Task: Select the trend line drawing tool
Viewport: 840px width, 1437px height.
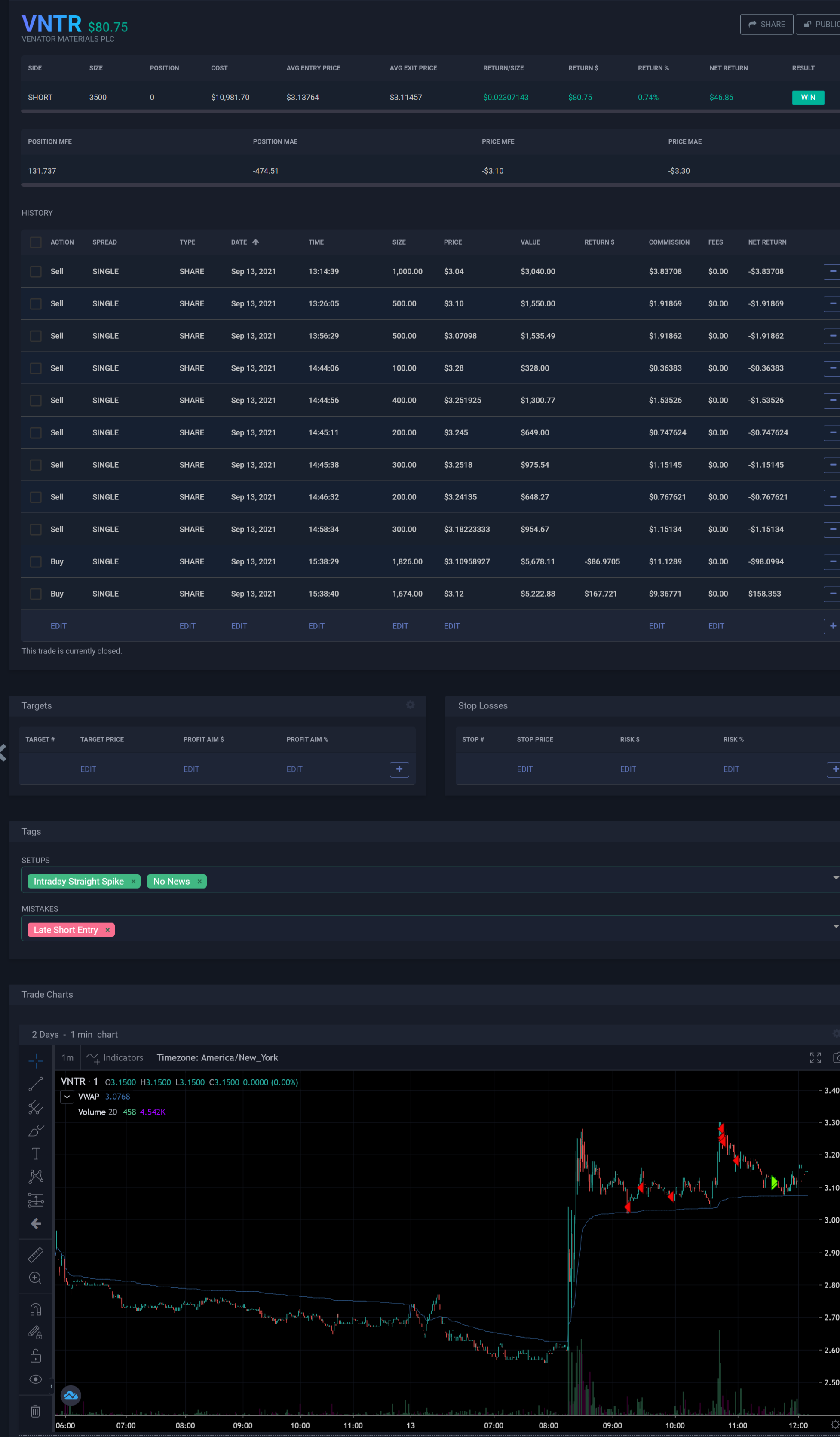Action: (x=35, y=1084)
